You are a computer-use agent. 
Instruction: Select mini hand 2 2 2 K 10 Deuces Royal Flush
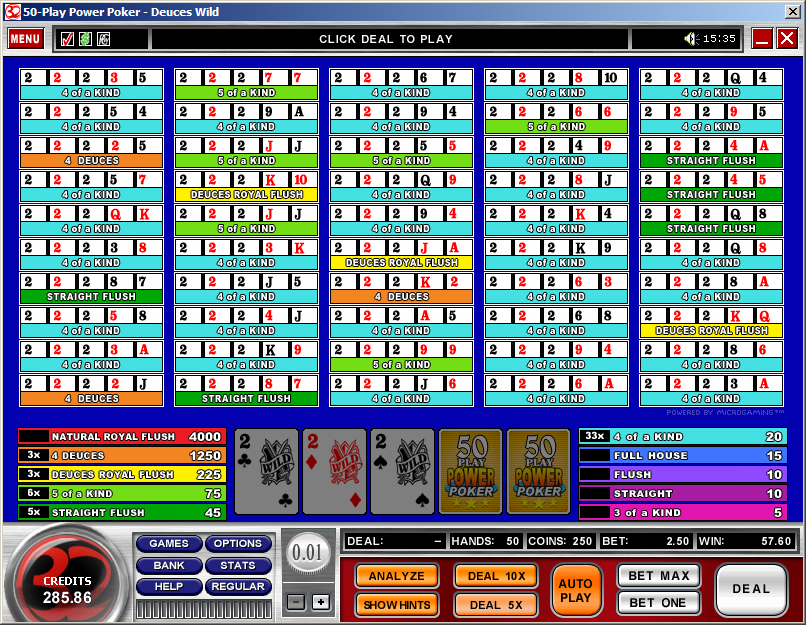click(246, 187)
